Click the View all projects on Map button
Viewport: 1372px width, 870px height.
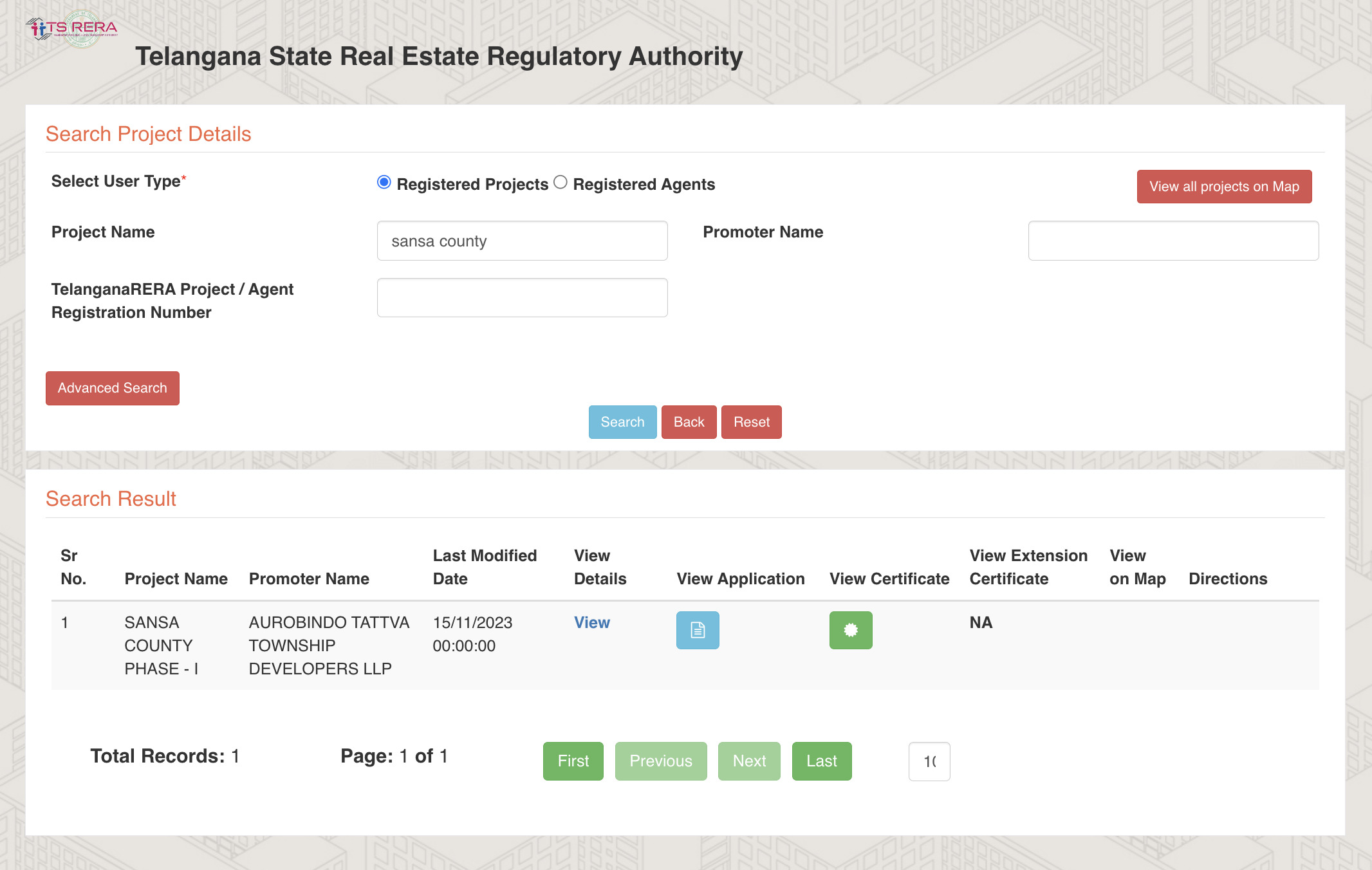coord(1224,187)
